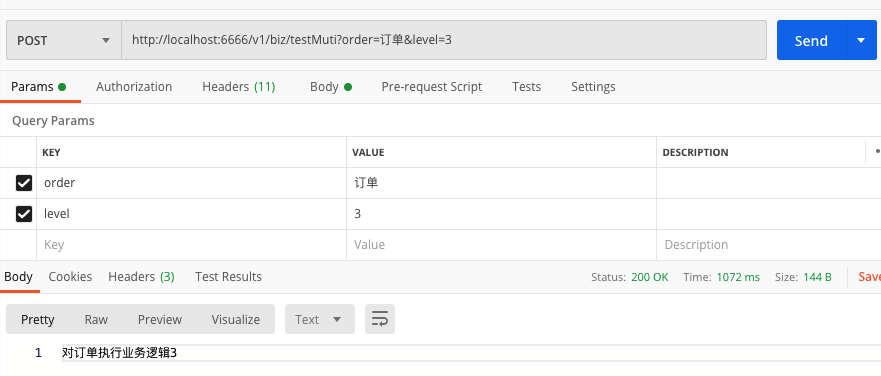Click the response text '对订单执行业务逻辑3'
Image resolution: width=881 pixels, height=376 pixels.
pos(119,353)
